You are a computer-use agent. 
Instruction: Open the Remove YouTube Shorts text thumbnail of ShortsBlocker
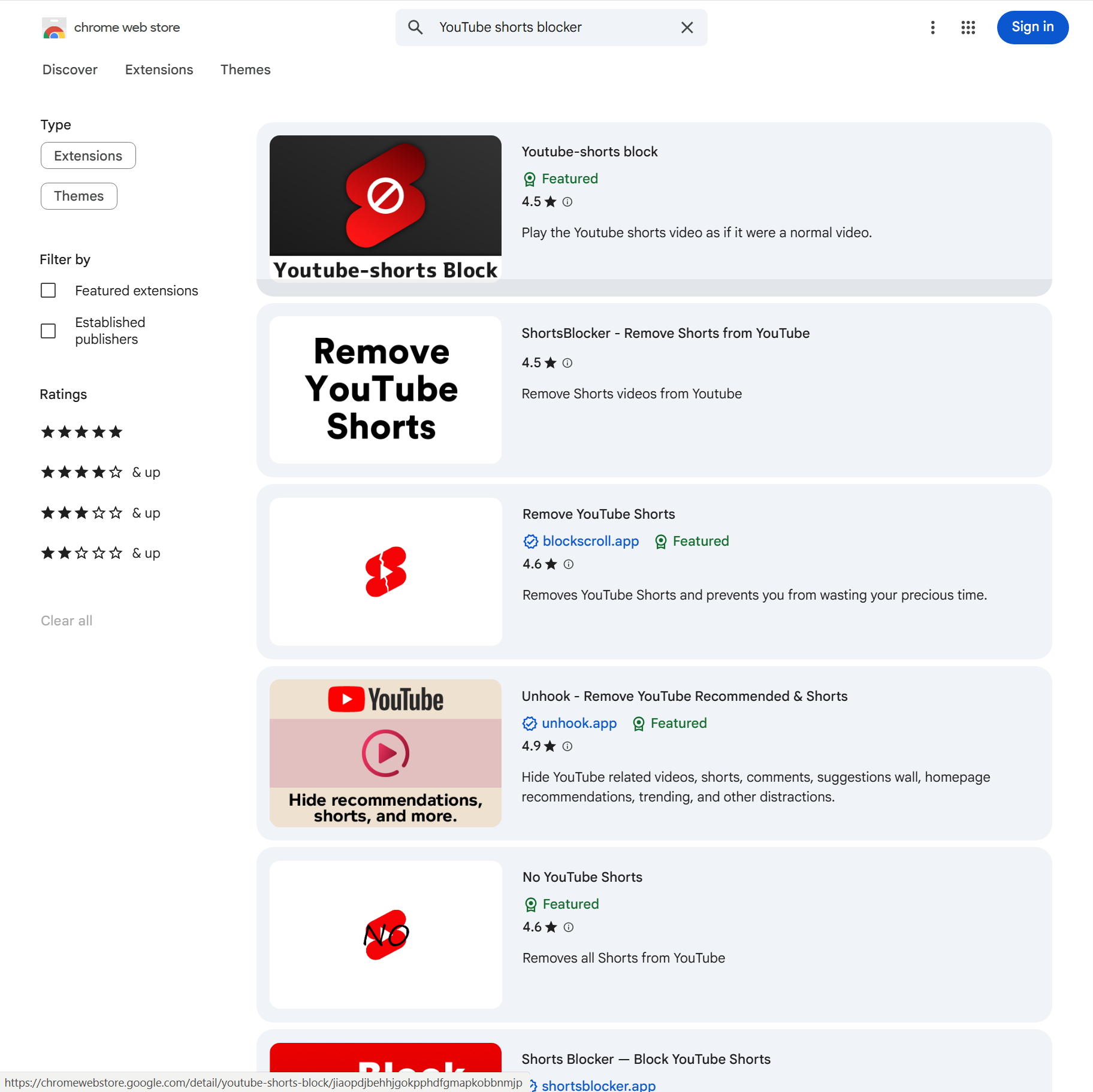385,390
